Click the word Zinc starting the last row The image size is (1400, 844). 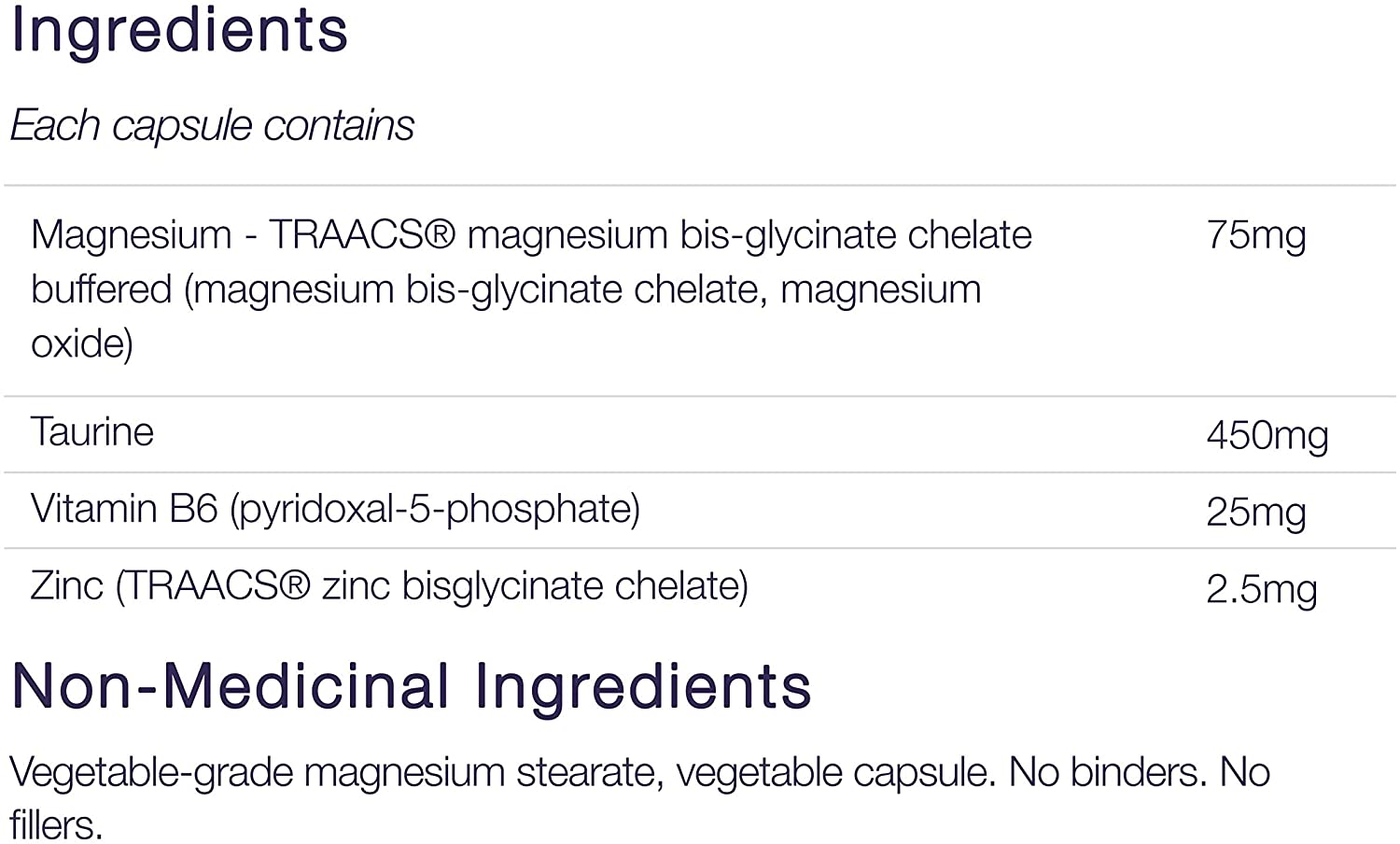(x=66, y=586)
